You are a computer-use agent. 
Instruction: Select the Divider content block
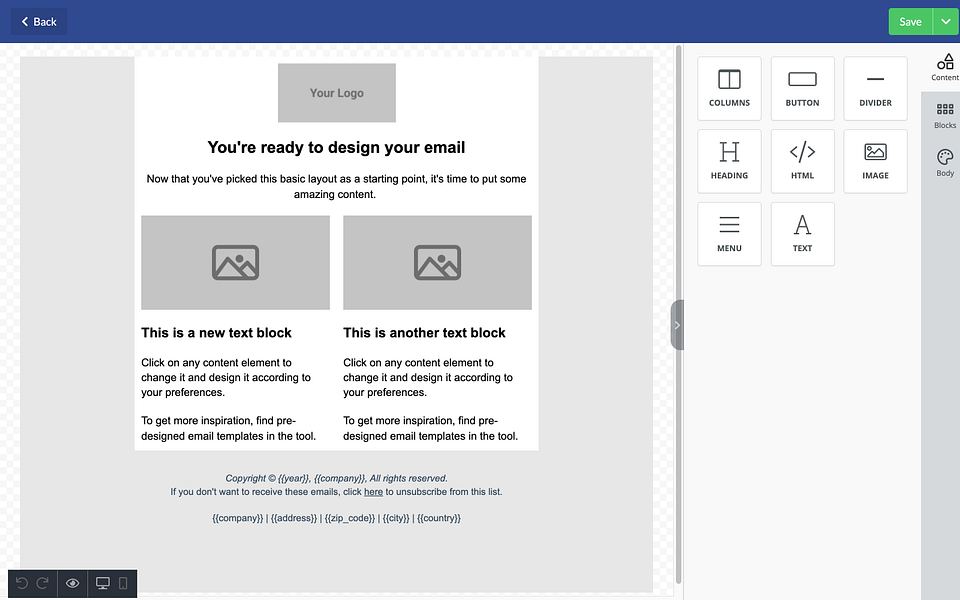(876, 88)
